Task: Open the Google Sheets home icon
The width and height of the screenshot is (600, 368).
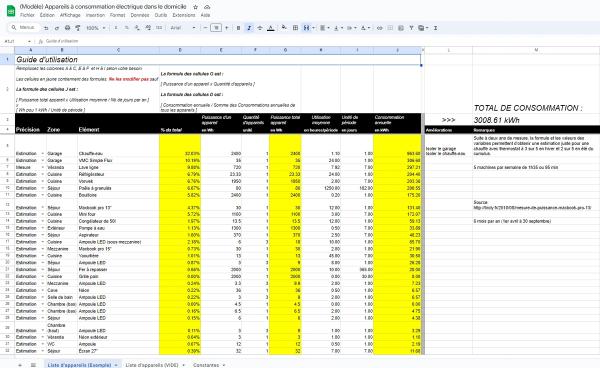Action: click(x=11, y=11)
